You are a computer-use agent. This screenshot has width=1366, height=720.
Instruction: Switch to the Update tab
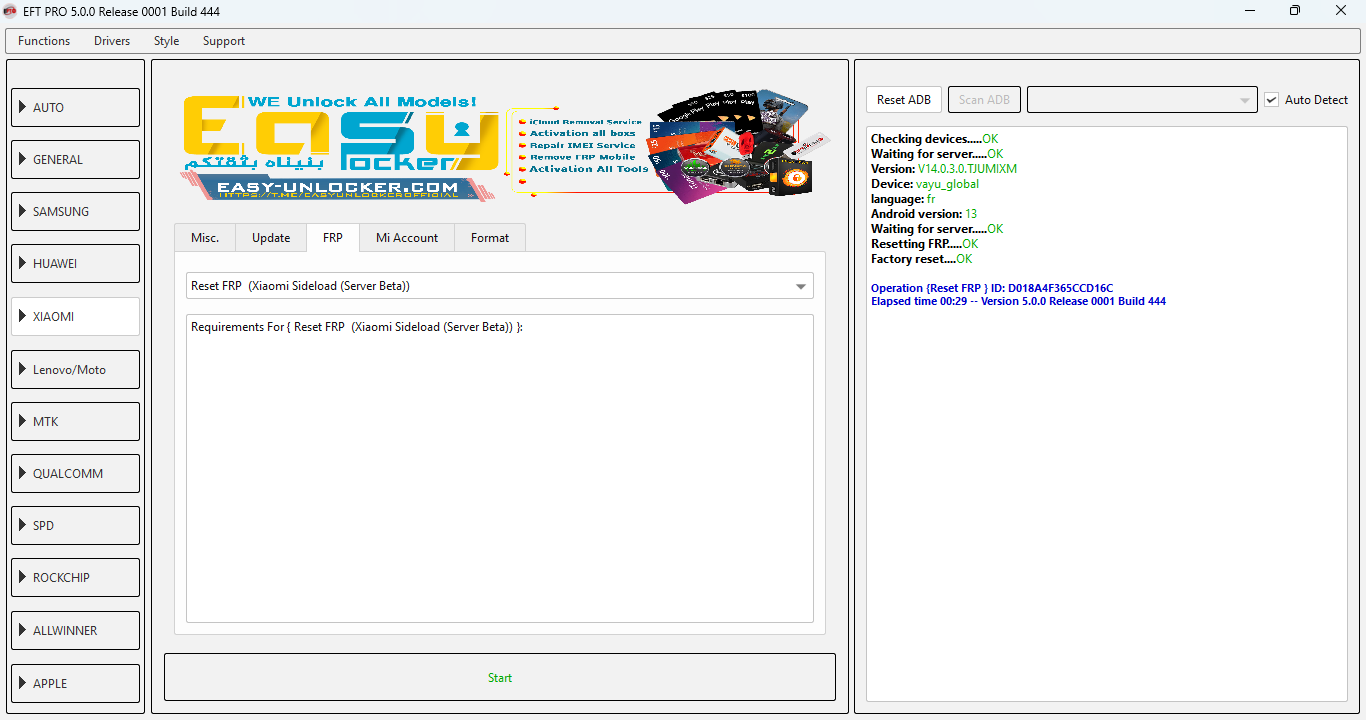pyautogui.click(x=271, y=238)
